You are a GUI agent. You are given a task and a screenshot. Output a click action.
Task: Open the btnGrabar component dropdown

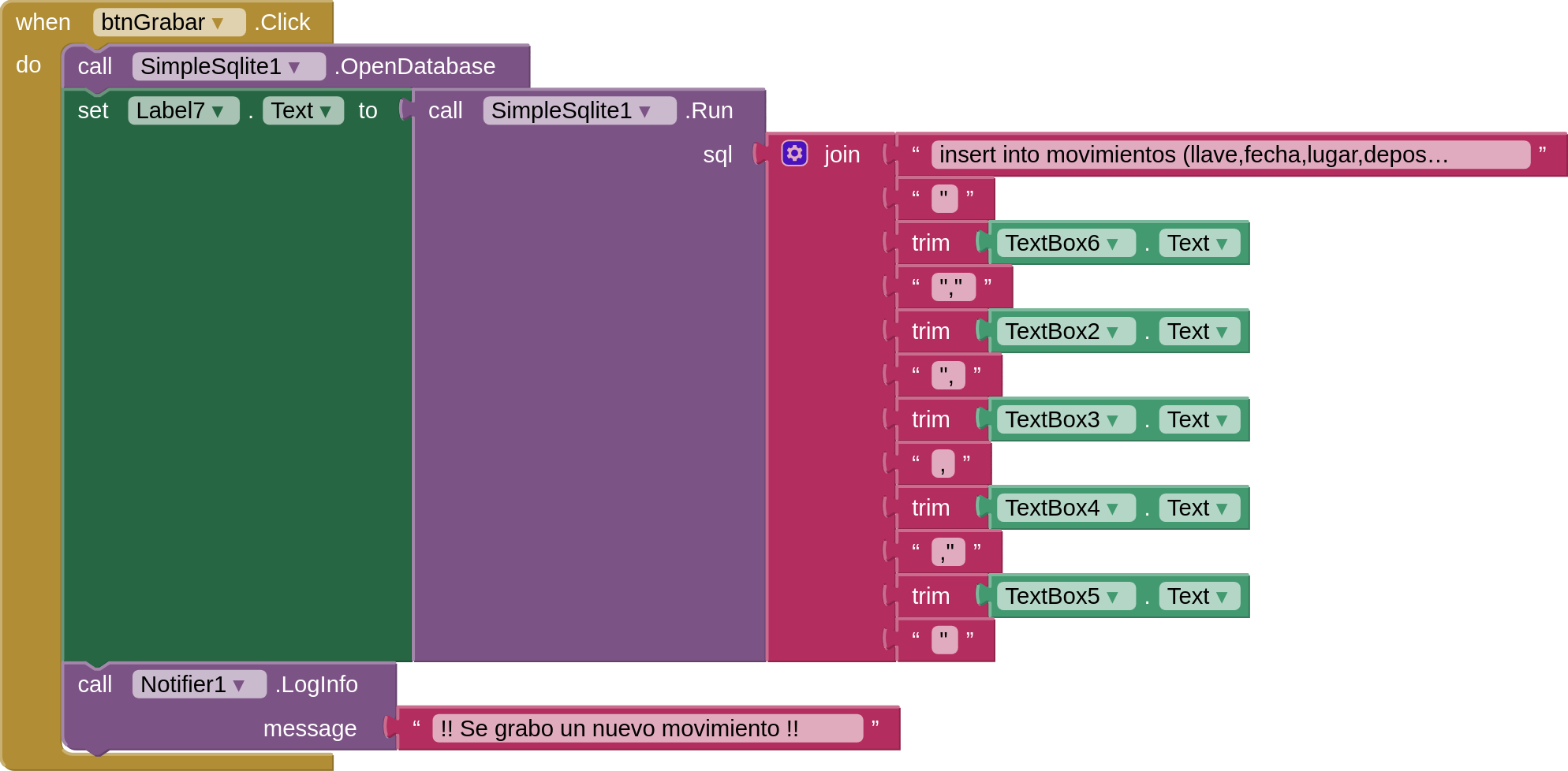217,24
